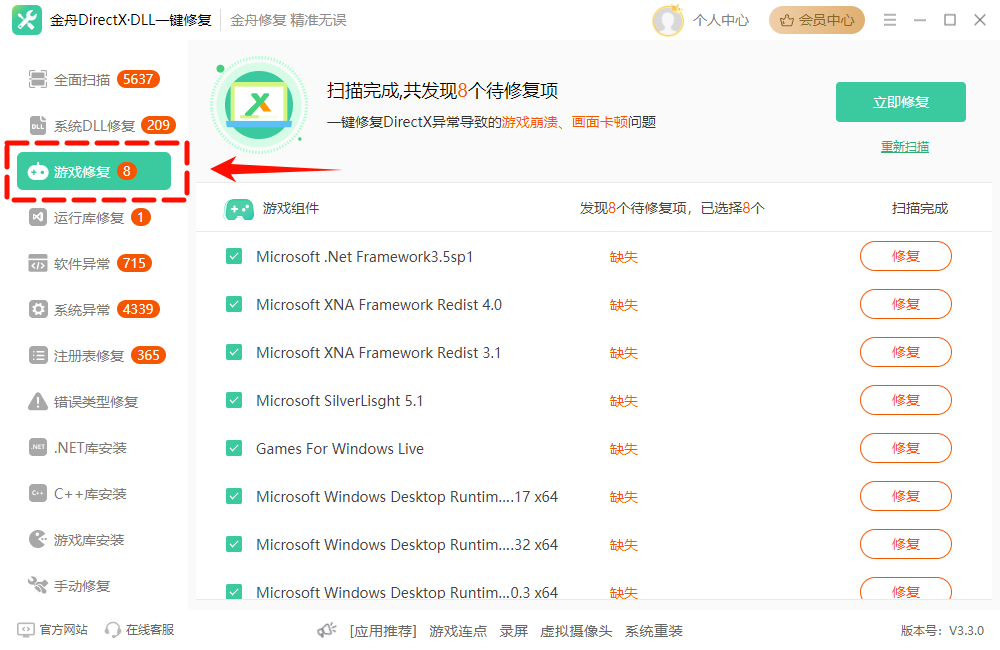
Task: Open the 游戏连点 recommended app link
Action: 458,631
